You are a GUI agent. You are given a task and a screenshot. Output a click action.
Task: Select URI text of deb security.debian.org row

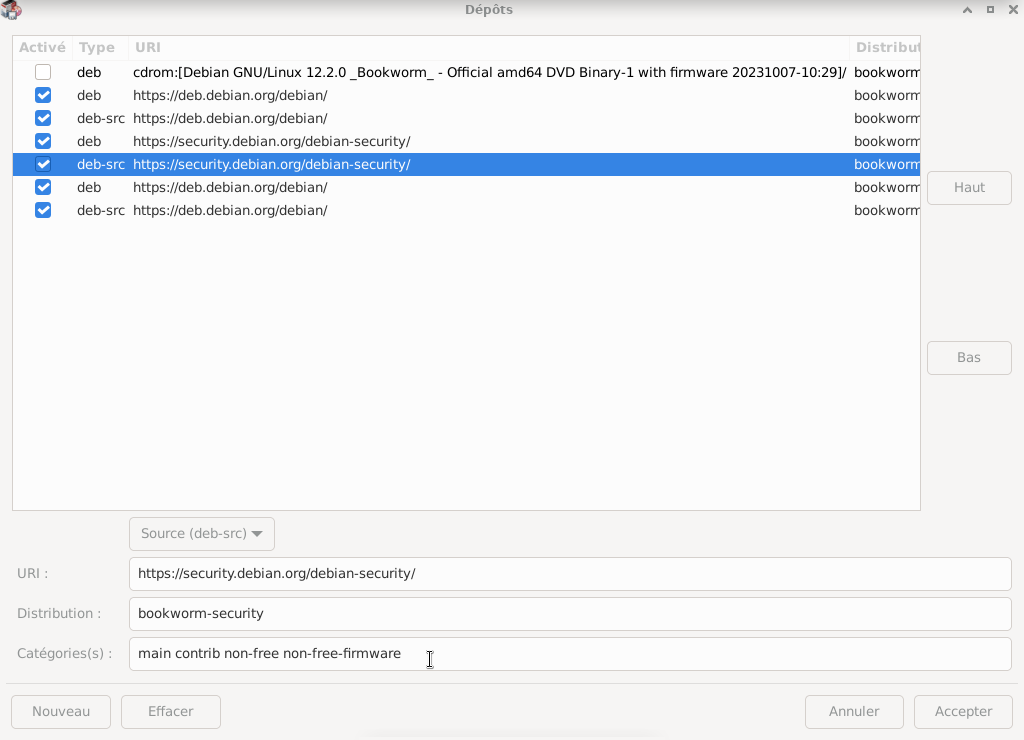(x=272, y=142)
